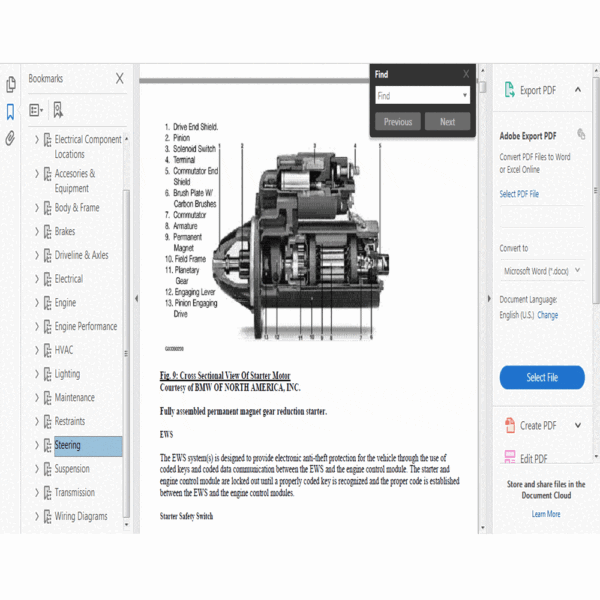Open the Brakes bookmark

(x=65, y=232)
